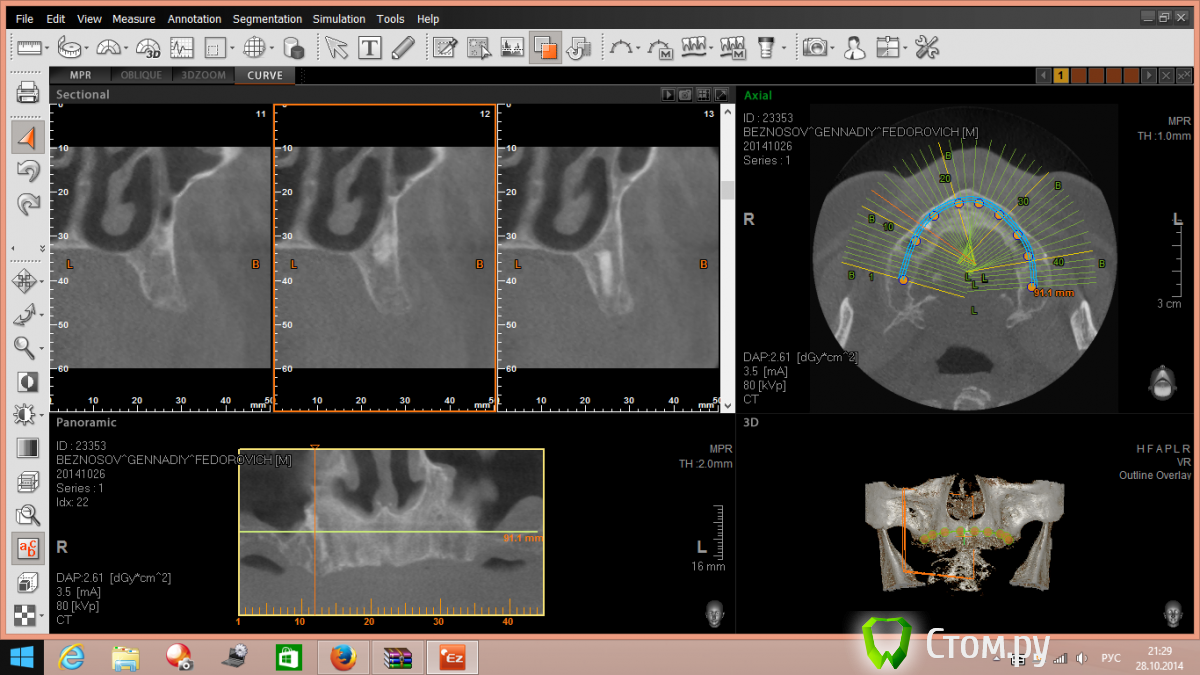Toggle the invert contrast button in sidebar
Screen dimensions: 1200x675
click(28, 382)
